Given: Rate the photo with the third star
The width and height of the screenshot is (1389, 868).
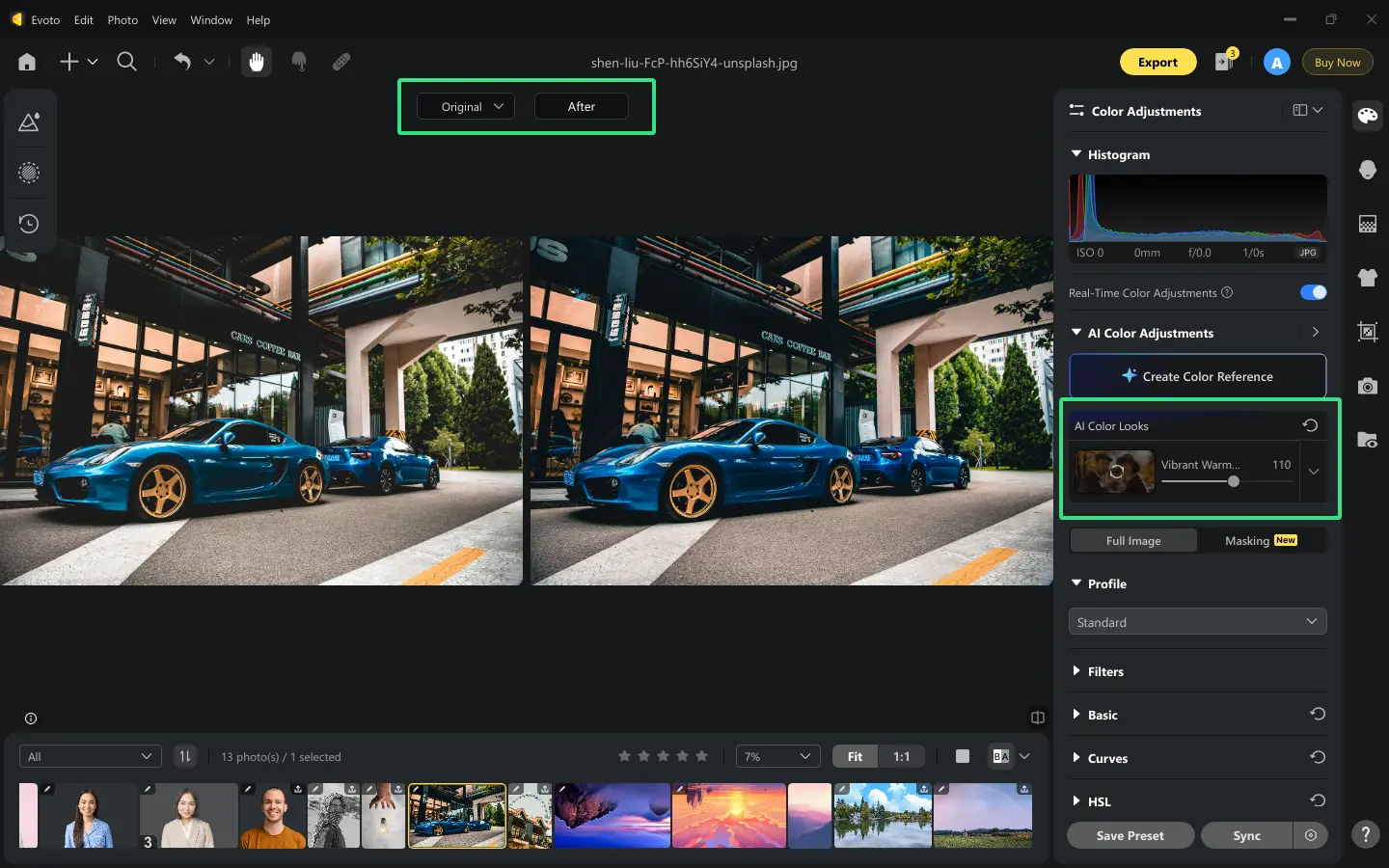Looking at the screenshot, I should 663,756.
